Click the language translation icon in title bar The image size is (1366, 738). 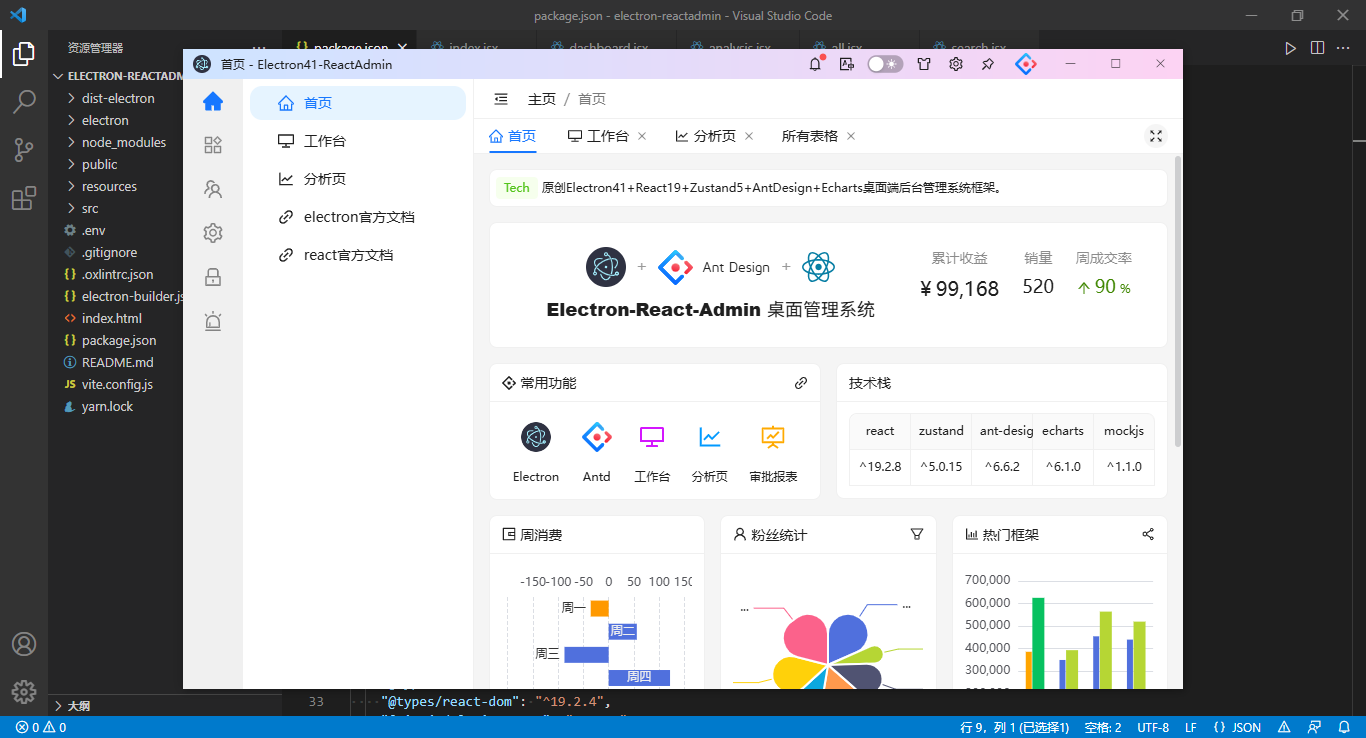click(x=847, y=64)
